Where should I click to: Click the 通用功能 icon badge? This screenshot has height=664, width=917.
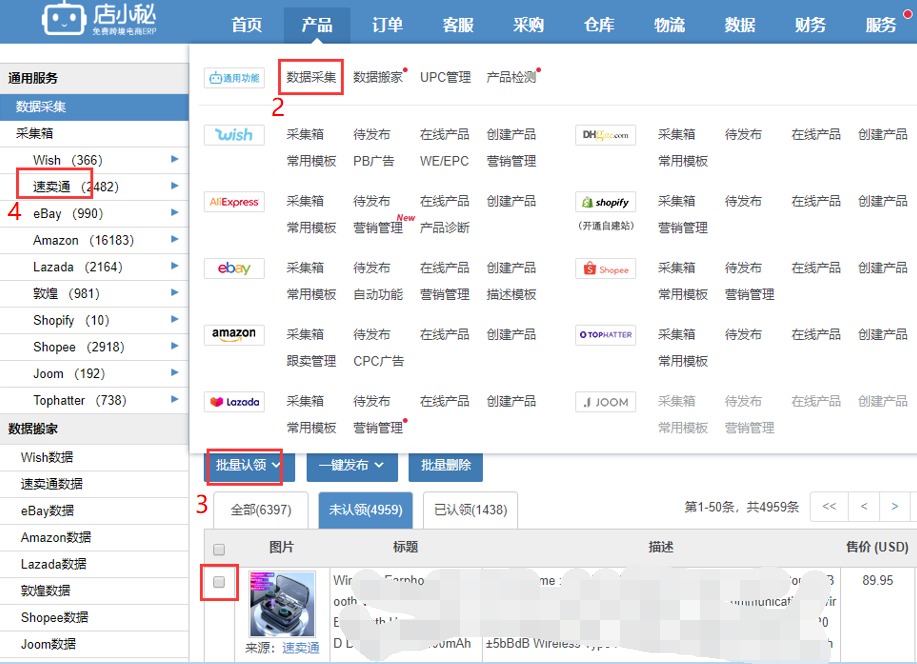234,78
